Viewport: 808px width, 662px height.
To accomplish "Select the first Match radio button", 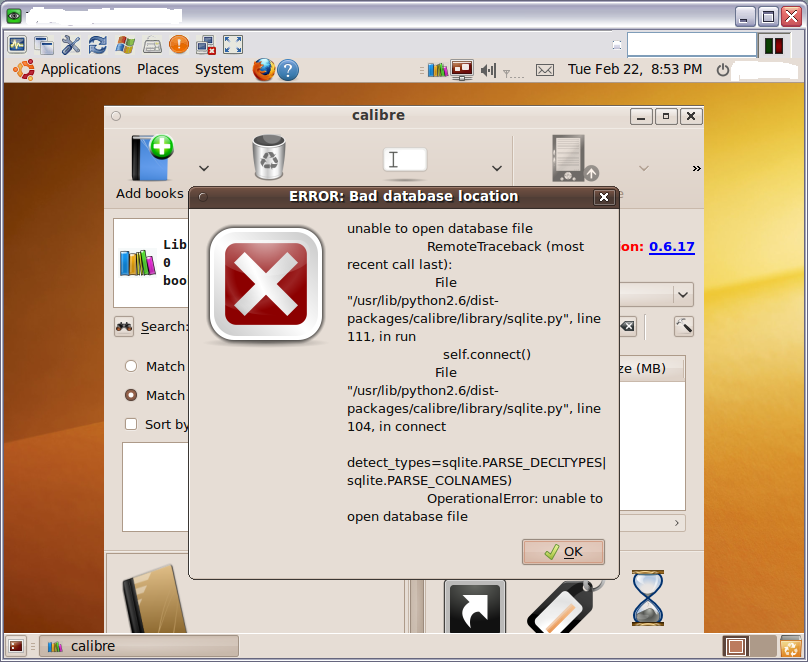I will [x=131, y=366].
